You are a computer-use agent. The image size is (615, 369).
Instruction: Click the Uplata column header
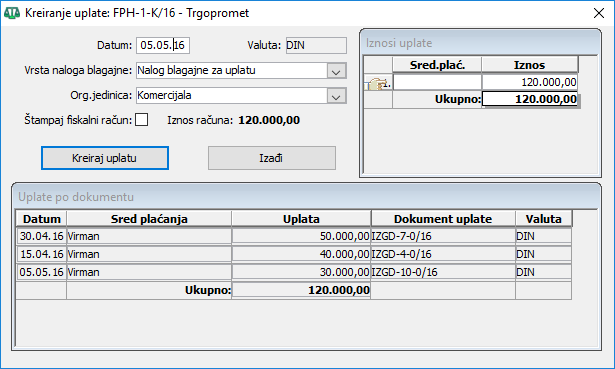coord(301,219)
